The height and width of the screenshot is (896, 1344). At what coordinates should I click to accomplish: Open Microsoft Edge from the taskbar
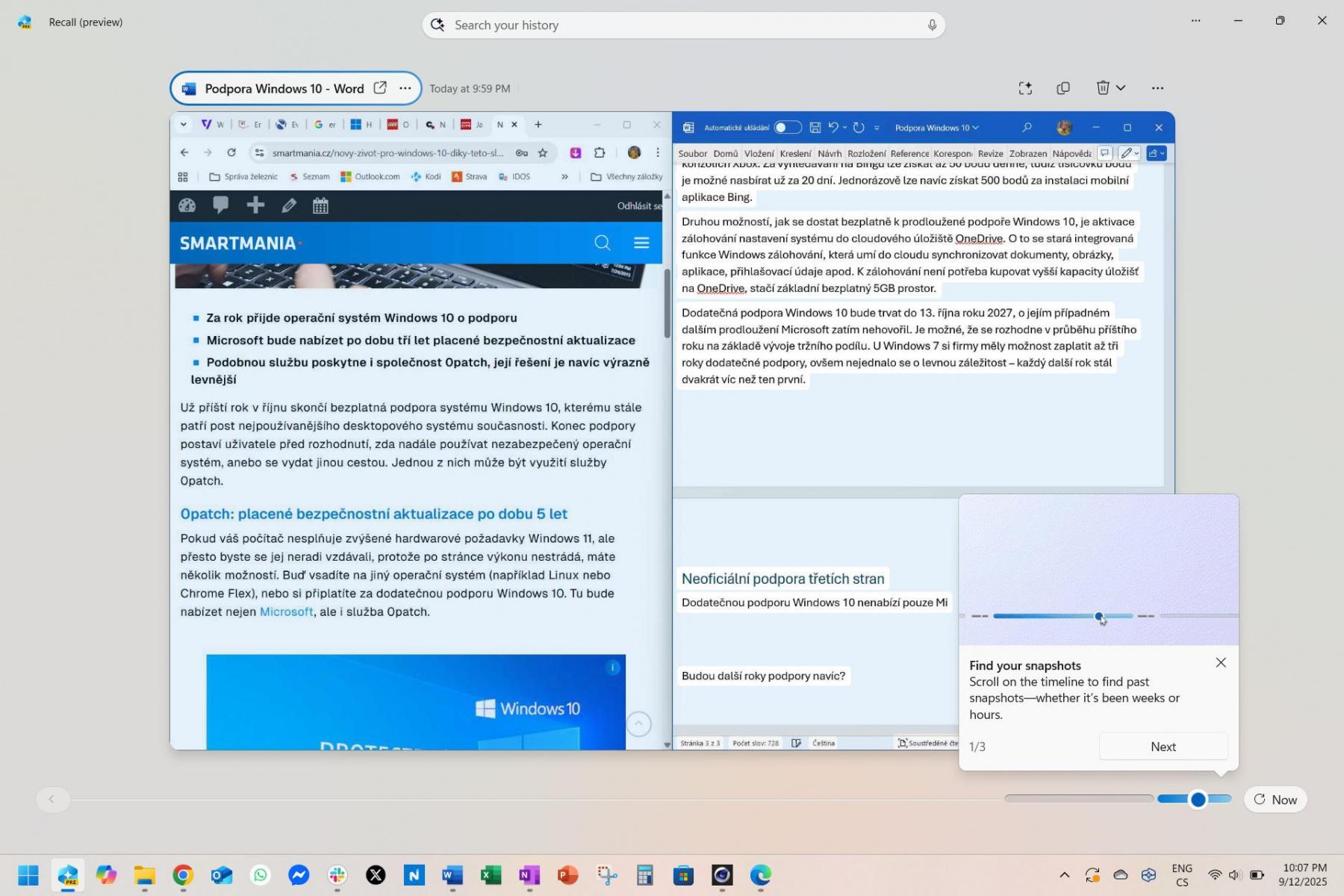760,875
